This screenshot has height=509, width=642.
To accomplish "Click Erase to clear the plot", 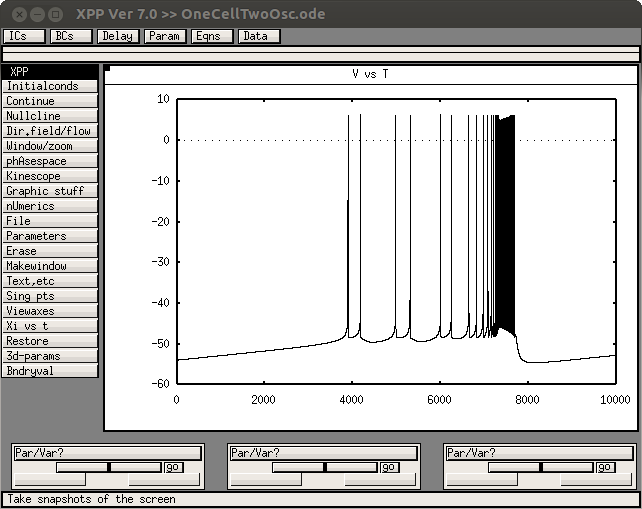I will coord(50,251).
